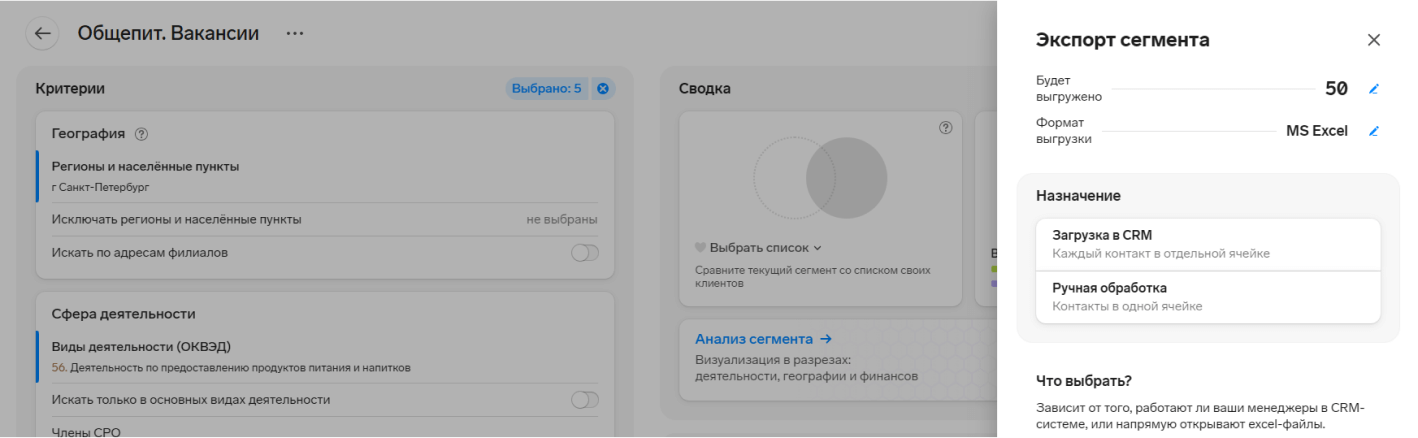
Task: Select the Загрузка в CRM option
Action: point(1208,244)
